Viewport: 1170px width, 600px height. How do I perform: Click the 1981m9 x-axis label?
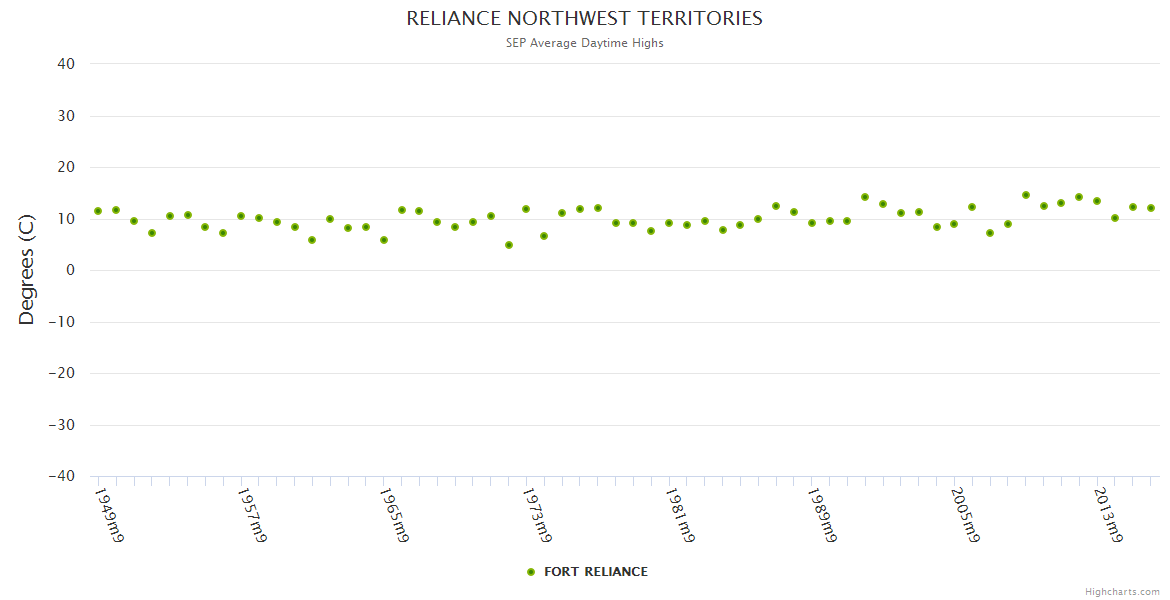coord(681,516)
